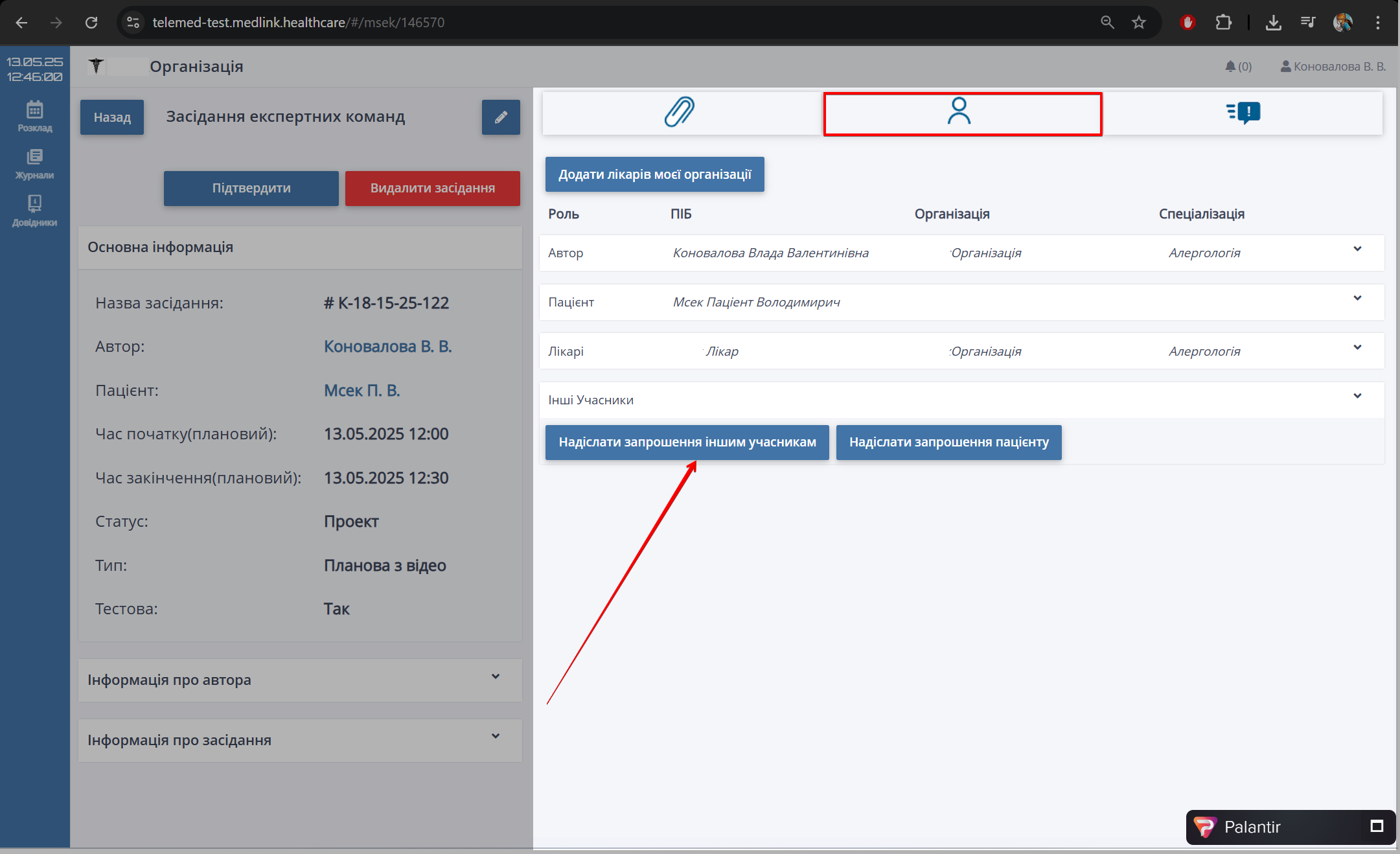This screenshot has width=1400, height=854.
Task: Open browser extensions puzzle icon
Action: (1223, 23)
